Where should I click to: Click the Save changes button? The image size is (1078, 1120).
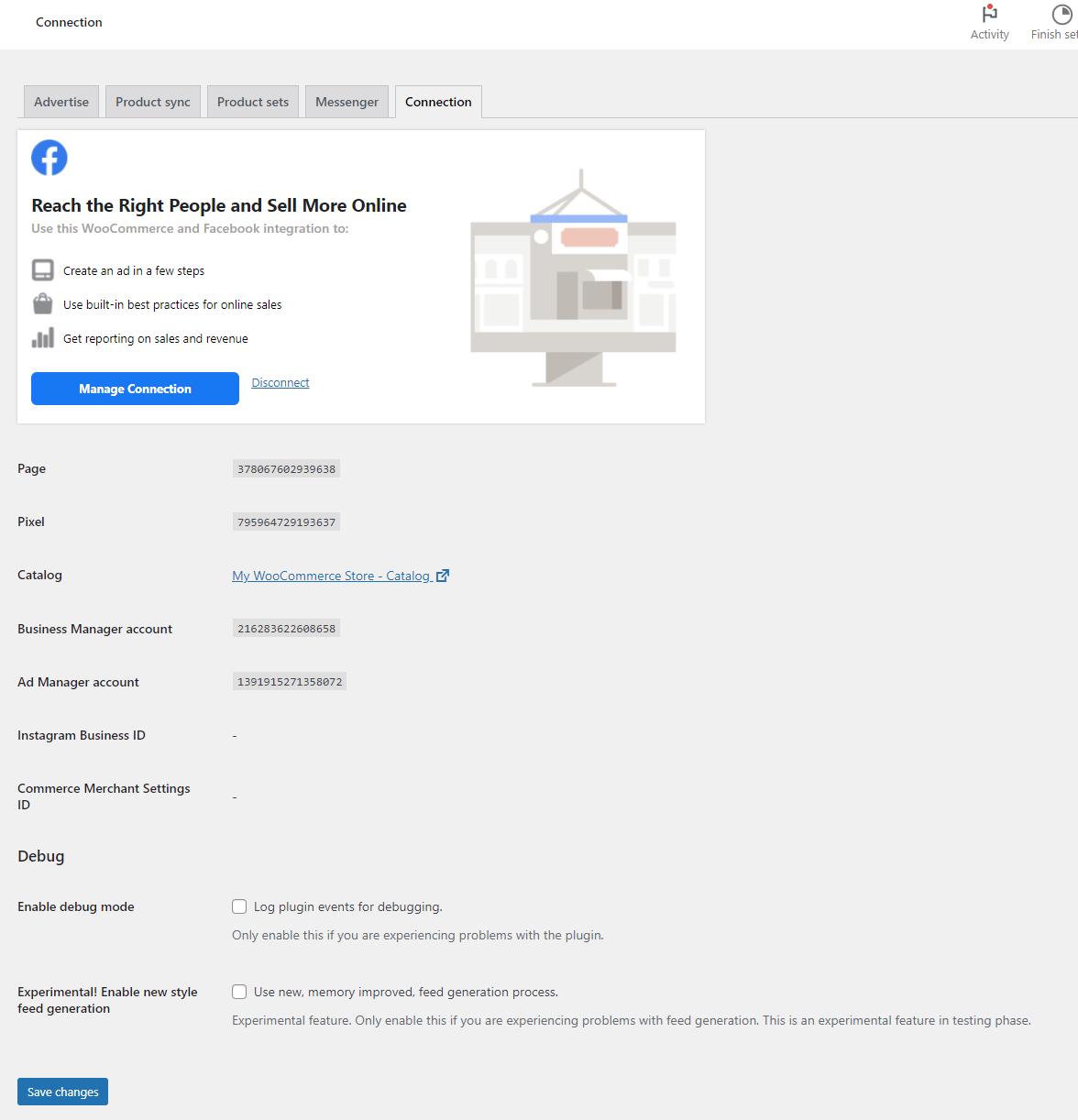coord(62,1092)
